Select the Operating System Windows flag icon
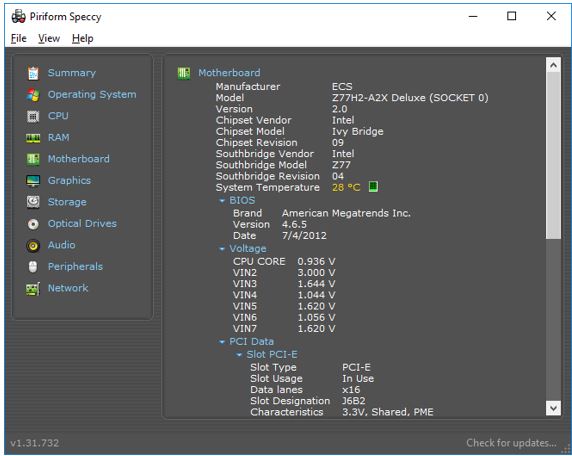This screenshot has width=572, height=456. pos(33,95)
